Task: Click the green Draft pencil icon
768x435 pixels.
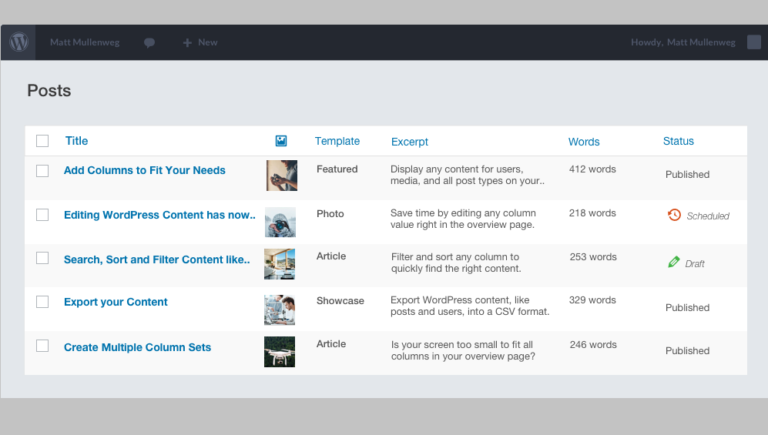Action: [x=674, y=263]
